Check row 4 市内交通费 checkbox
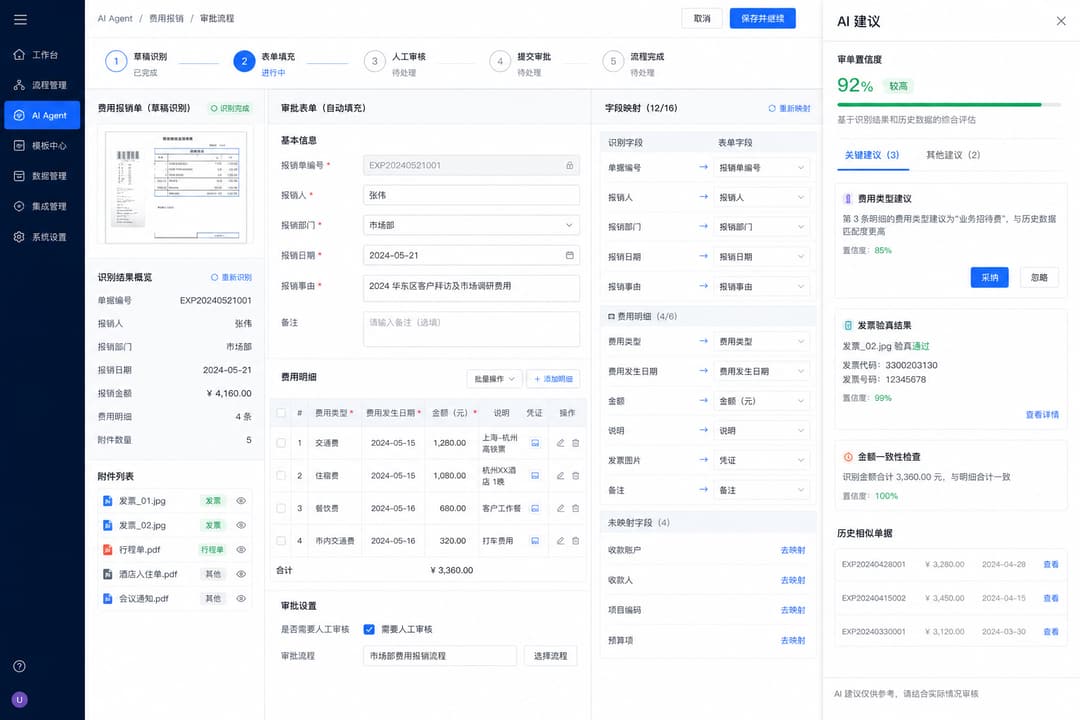Screen dimensions: 1080x720 click(281, 541)
